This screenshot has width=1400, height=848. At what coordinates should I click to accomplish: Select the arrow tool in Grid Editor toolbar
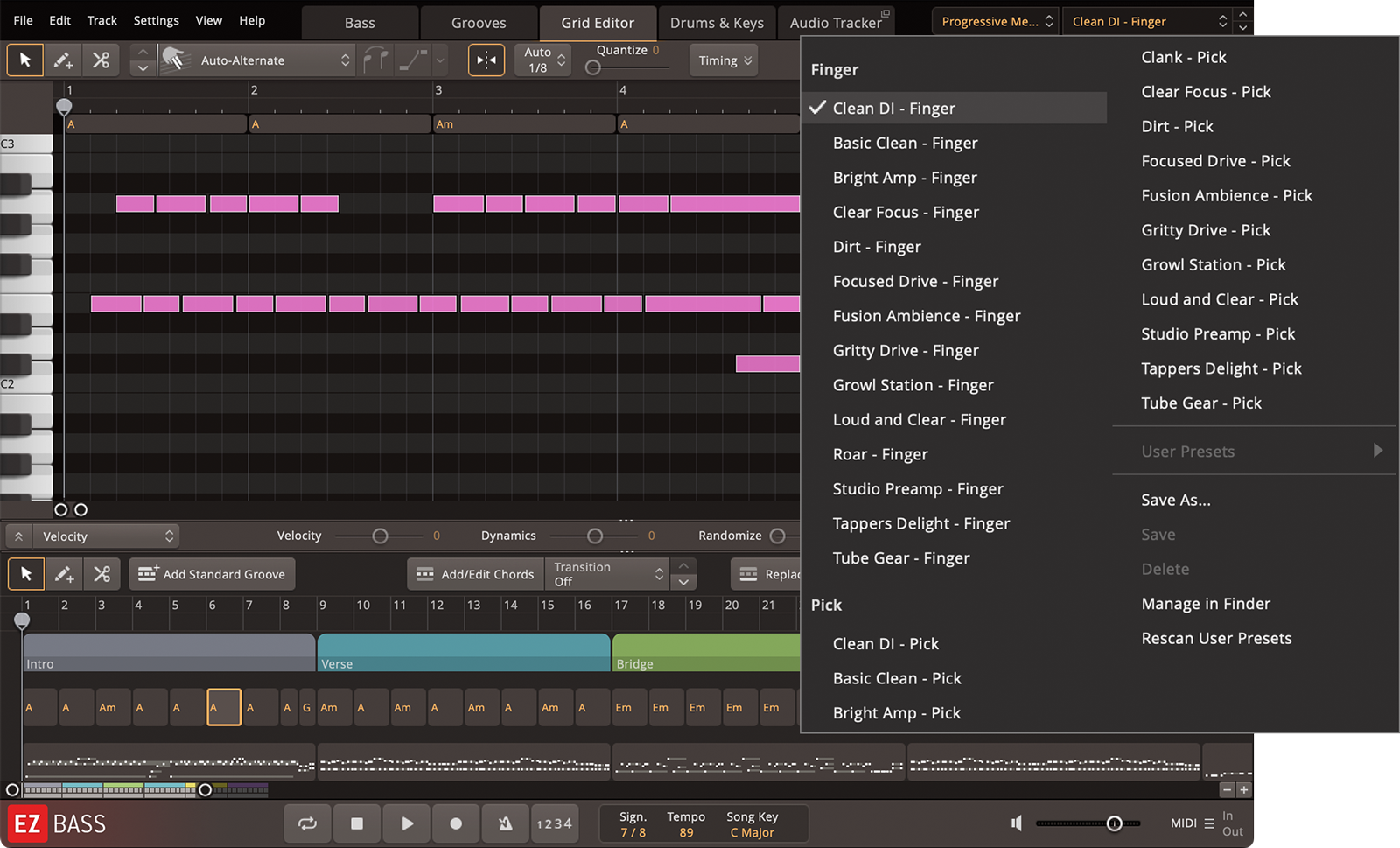pos(25,60)
